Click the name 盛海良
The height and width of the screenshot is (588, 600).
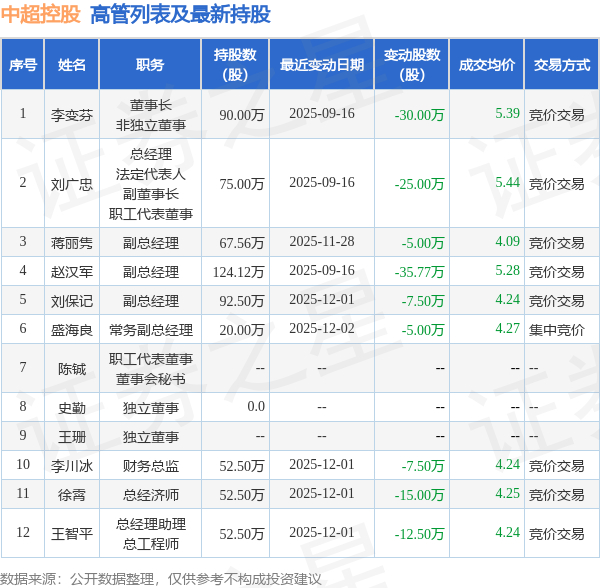click(x=72, y=330)
